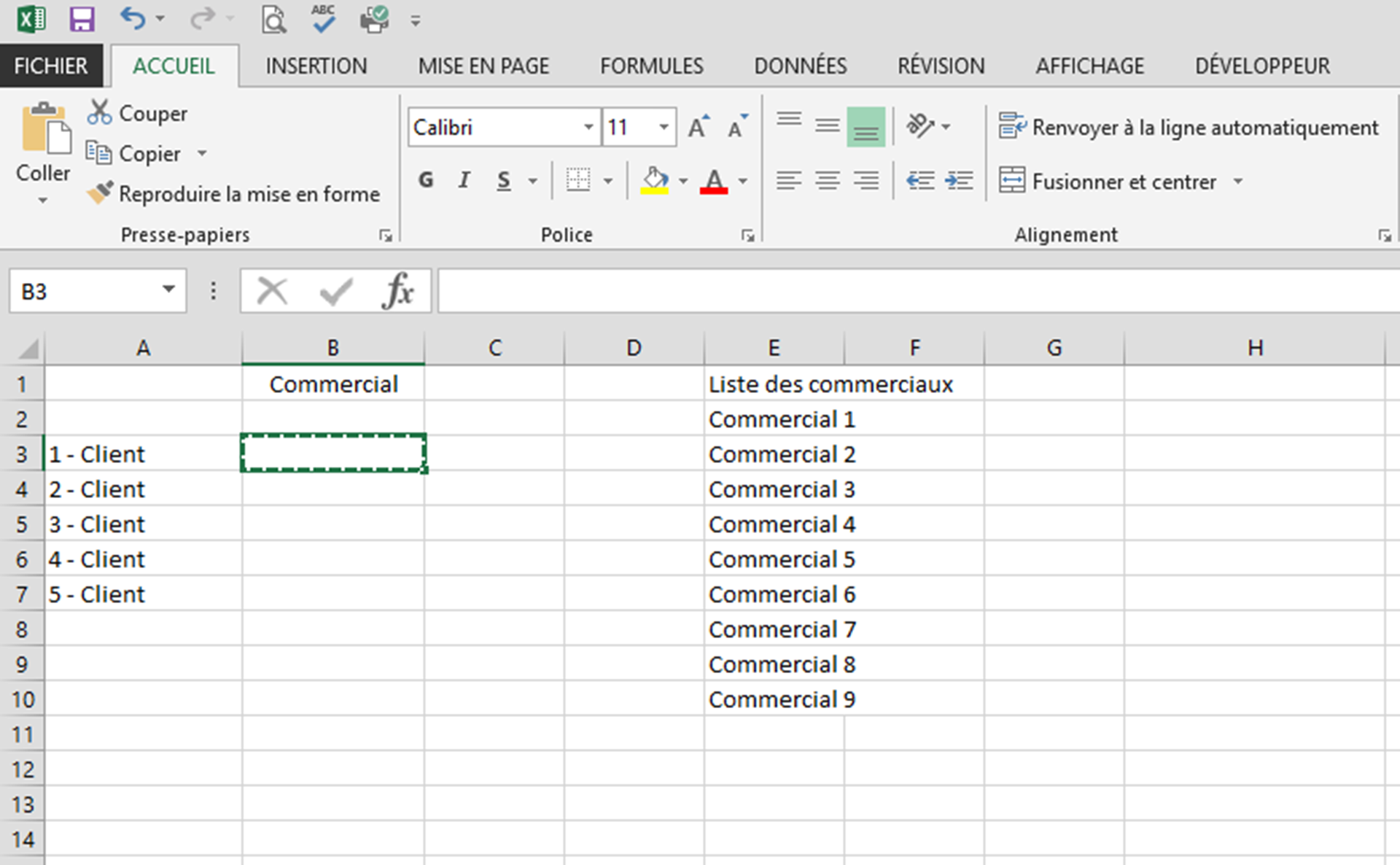Image resolution: width=1400 pixels, height=865 pixels.
Task: Open Print Preview icon in quick access toolbar
Action: [x=273, y=20]
